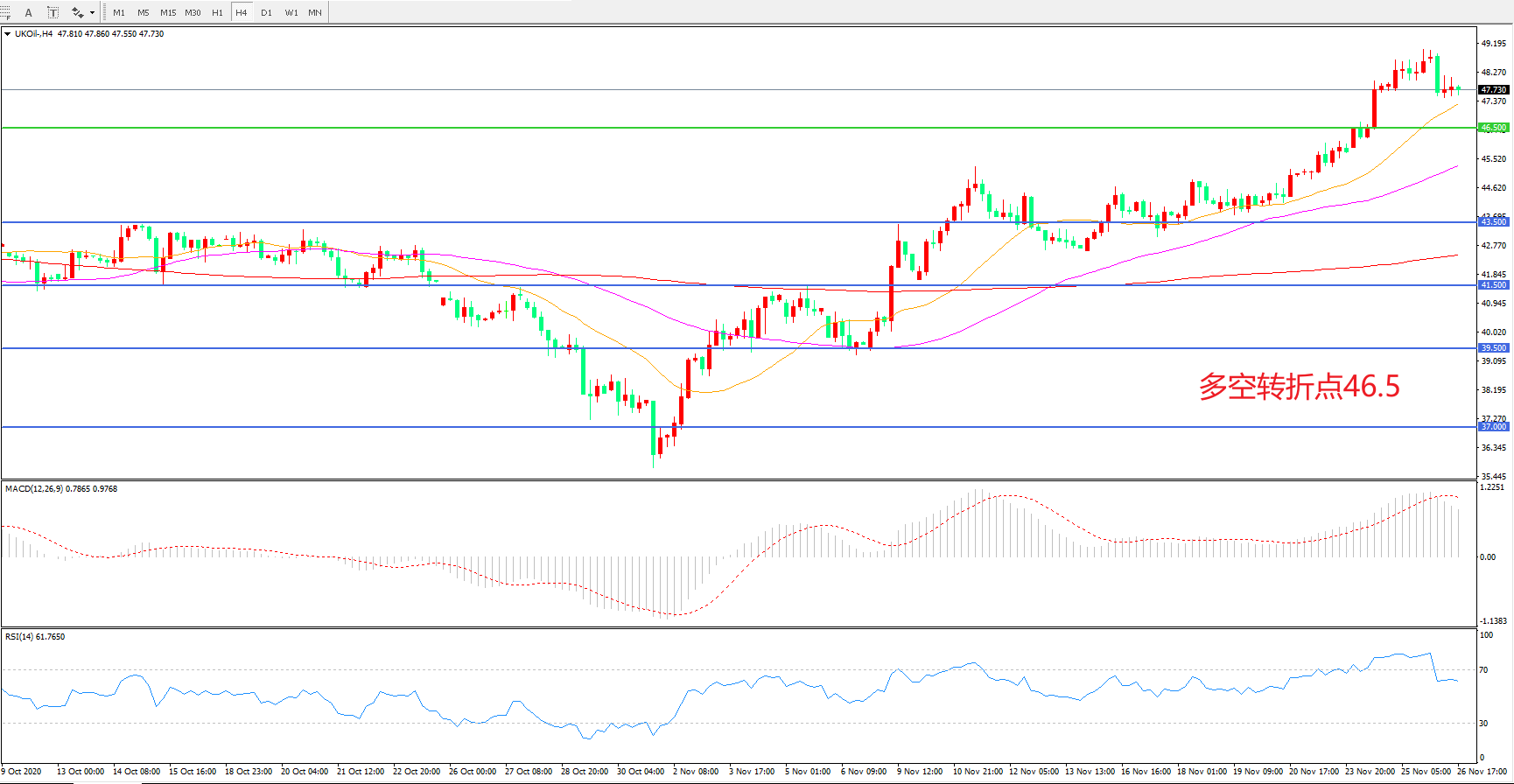Toggle the active H4 timeframe button
Screen dimensions: 1514x784
tap(242, 12)
